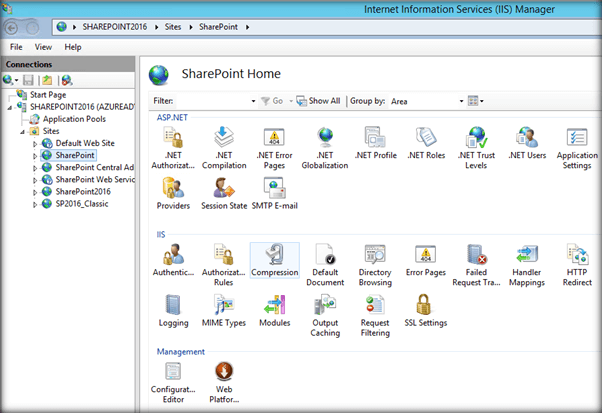Image resolution: width=602 pixels, height=413 pixels.
Task: Collapse the Sites node
Action: (x=22, y=132)
